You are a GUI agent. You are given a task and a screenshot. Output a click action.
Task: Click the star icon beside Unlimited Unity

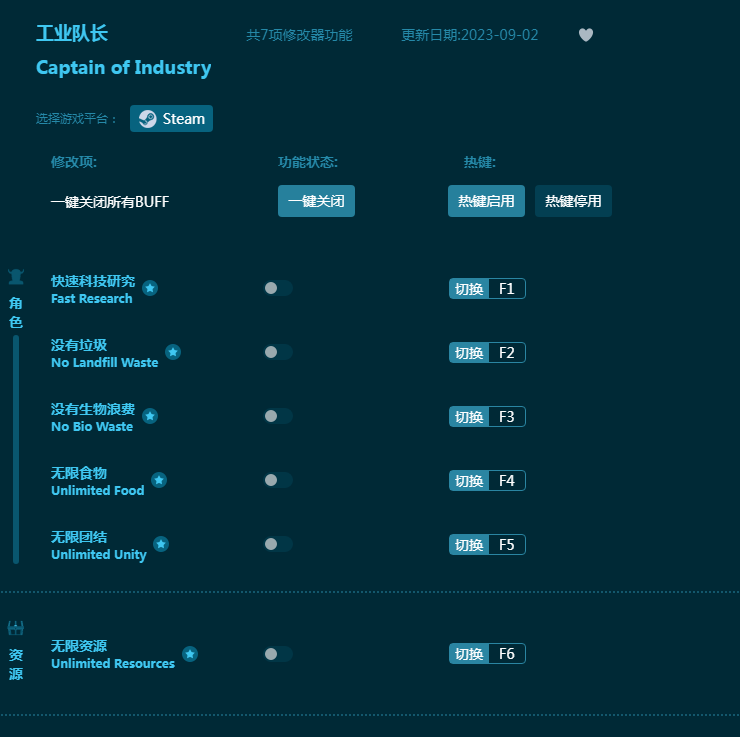[161, 544]
